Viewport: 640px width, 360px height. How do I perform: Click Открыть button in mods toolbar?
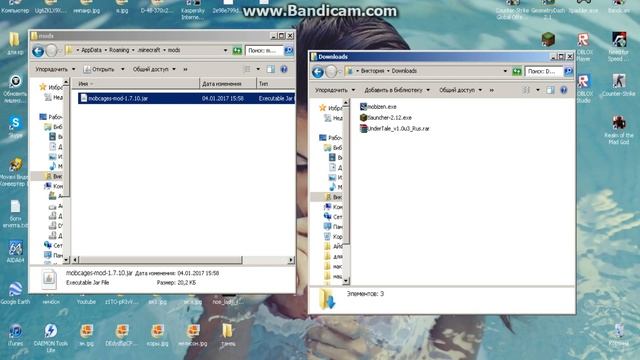(x=99, y=69)
